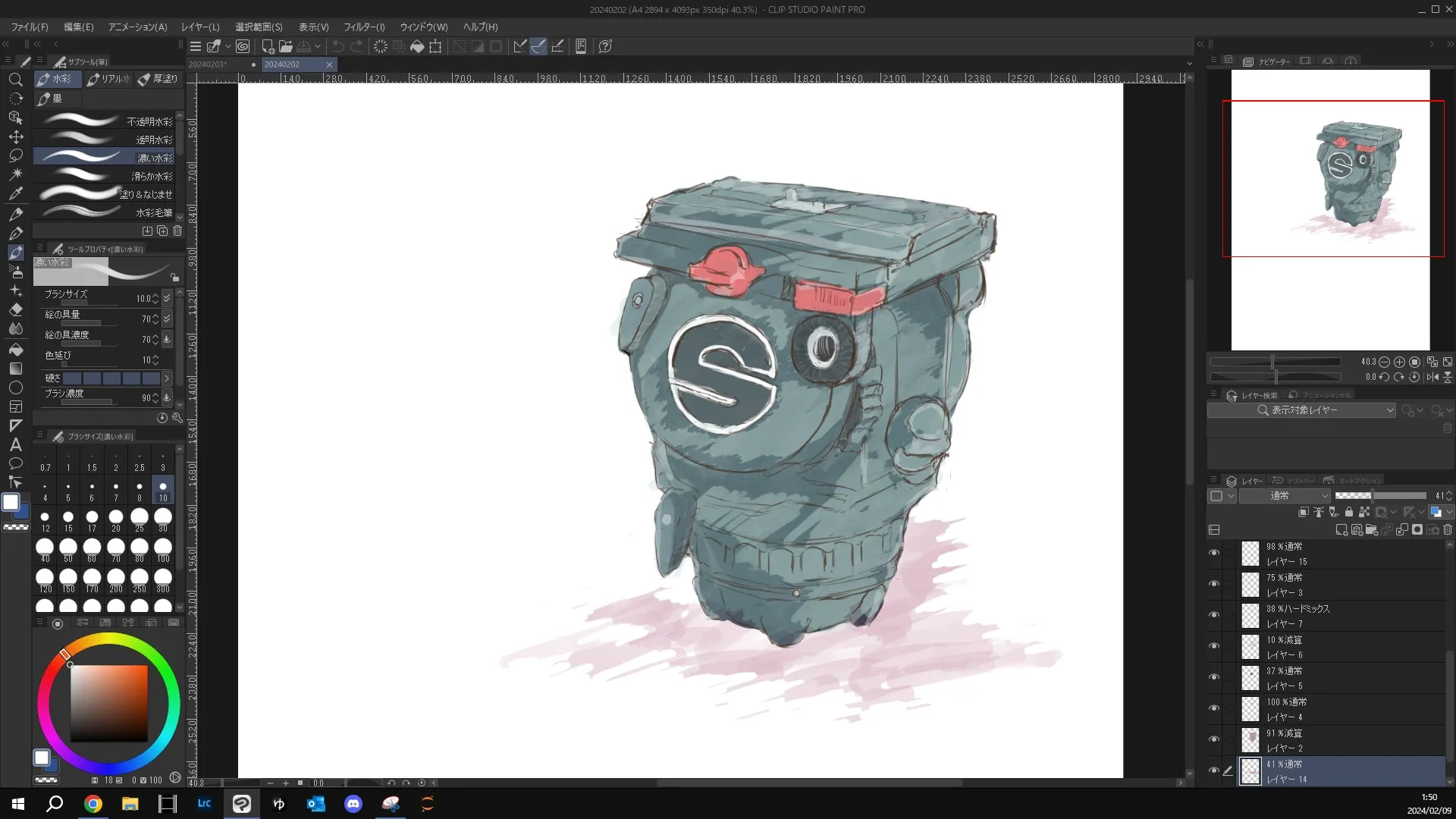
Task: Select the Text tool
Action: pos(15,445)
